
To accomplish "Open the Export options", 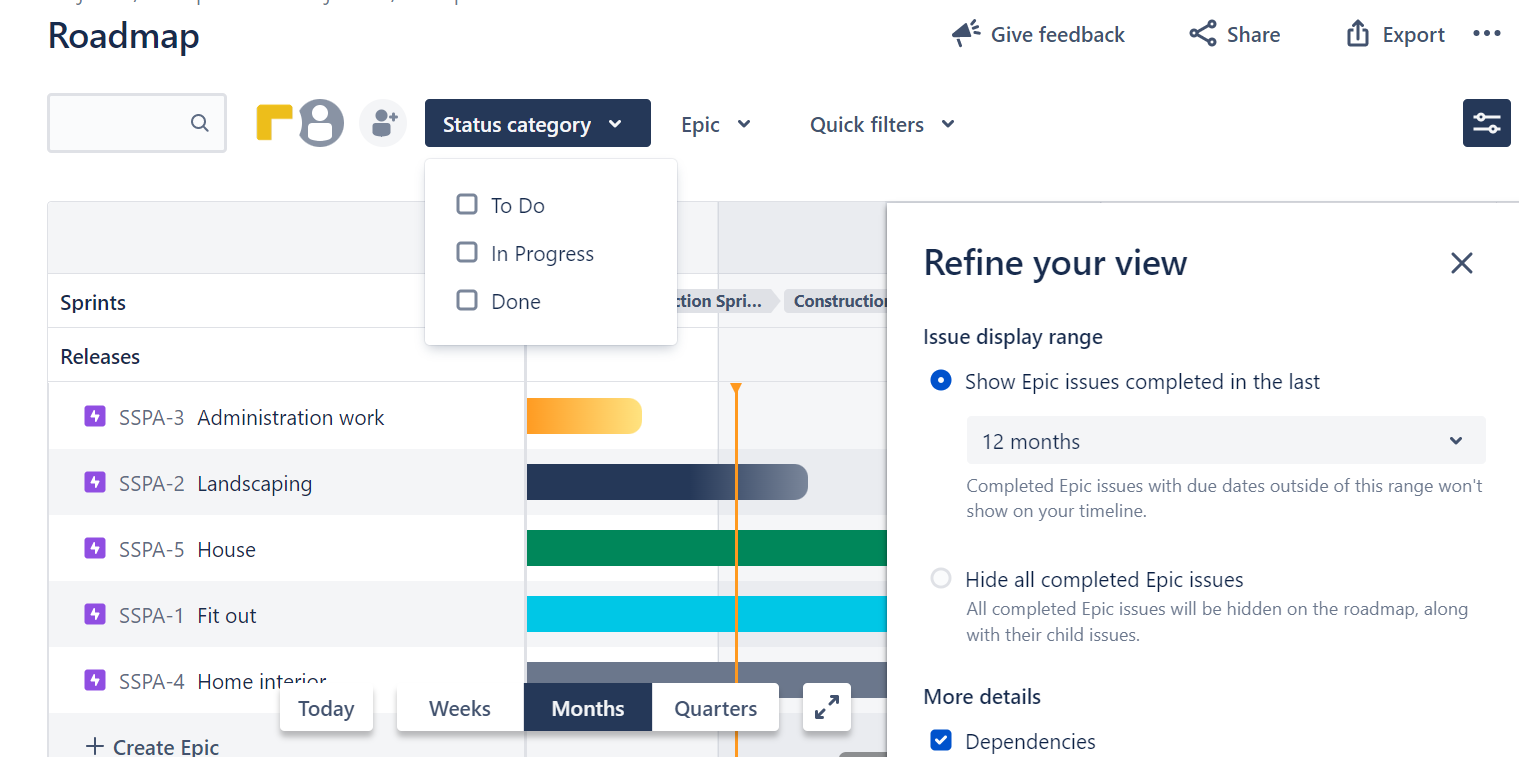I will click(1394, 33).
